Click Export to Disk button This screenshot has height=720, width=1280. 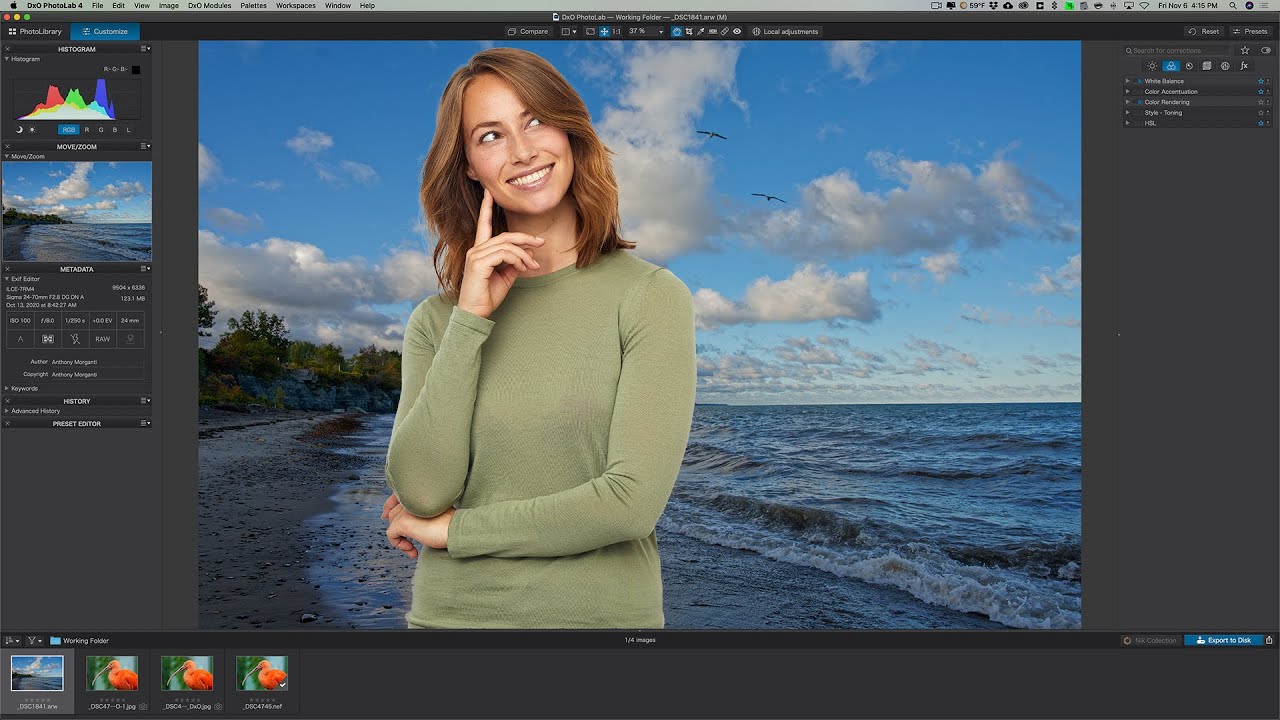pos(1223,640)
